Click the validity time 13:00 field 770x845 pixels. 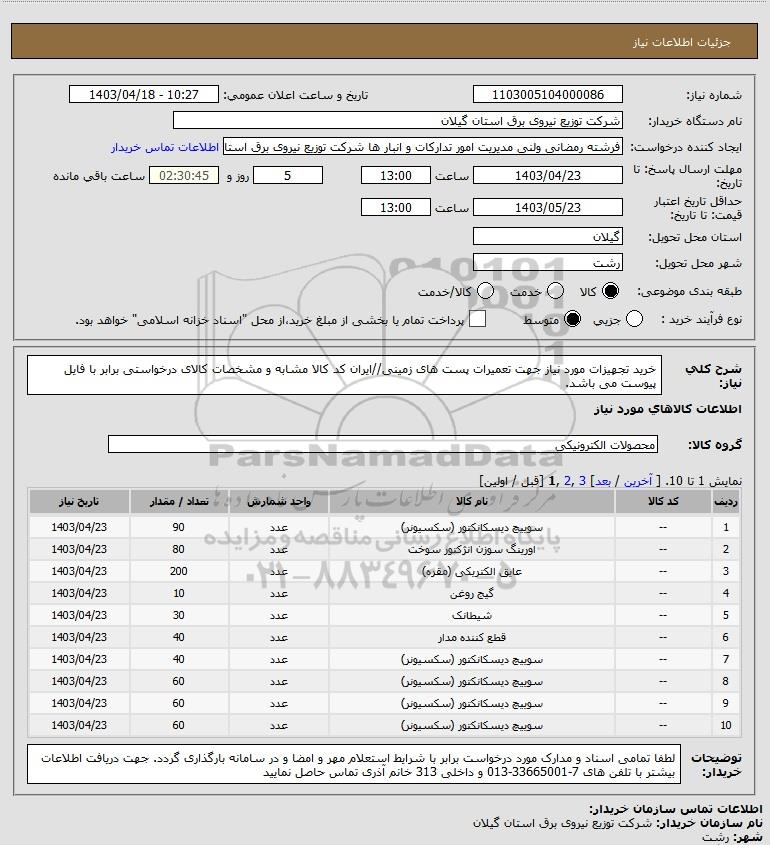(x=396, y=207)
